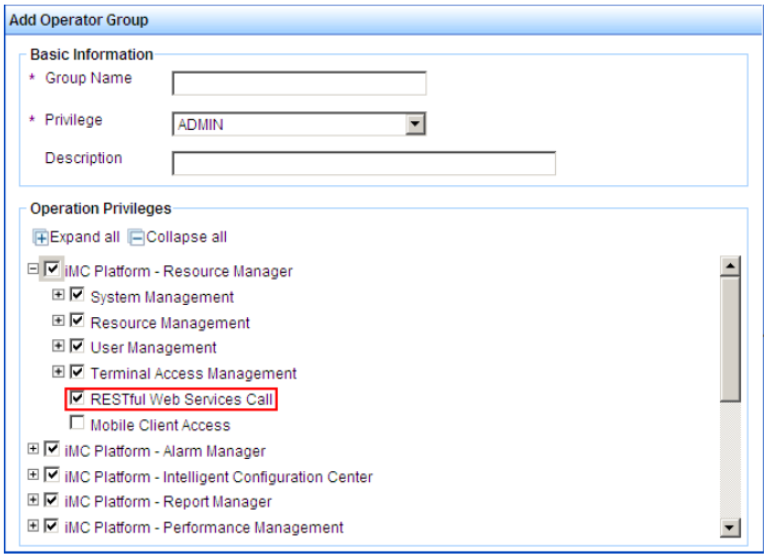The image size is (770, 559).
Task: Expand iMC Platform - Report Manager node
Action: point(33,500)
